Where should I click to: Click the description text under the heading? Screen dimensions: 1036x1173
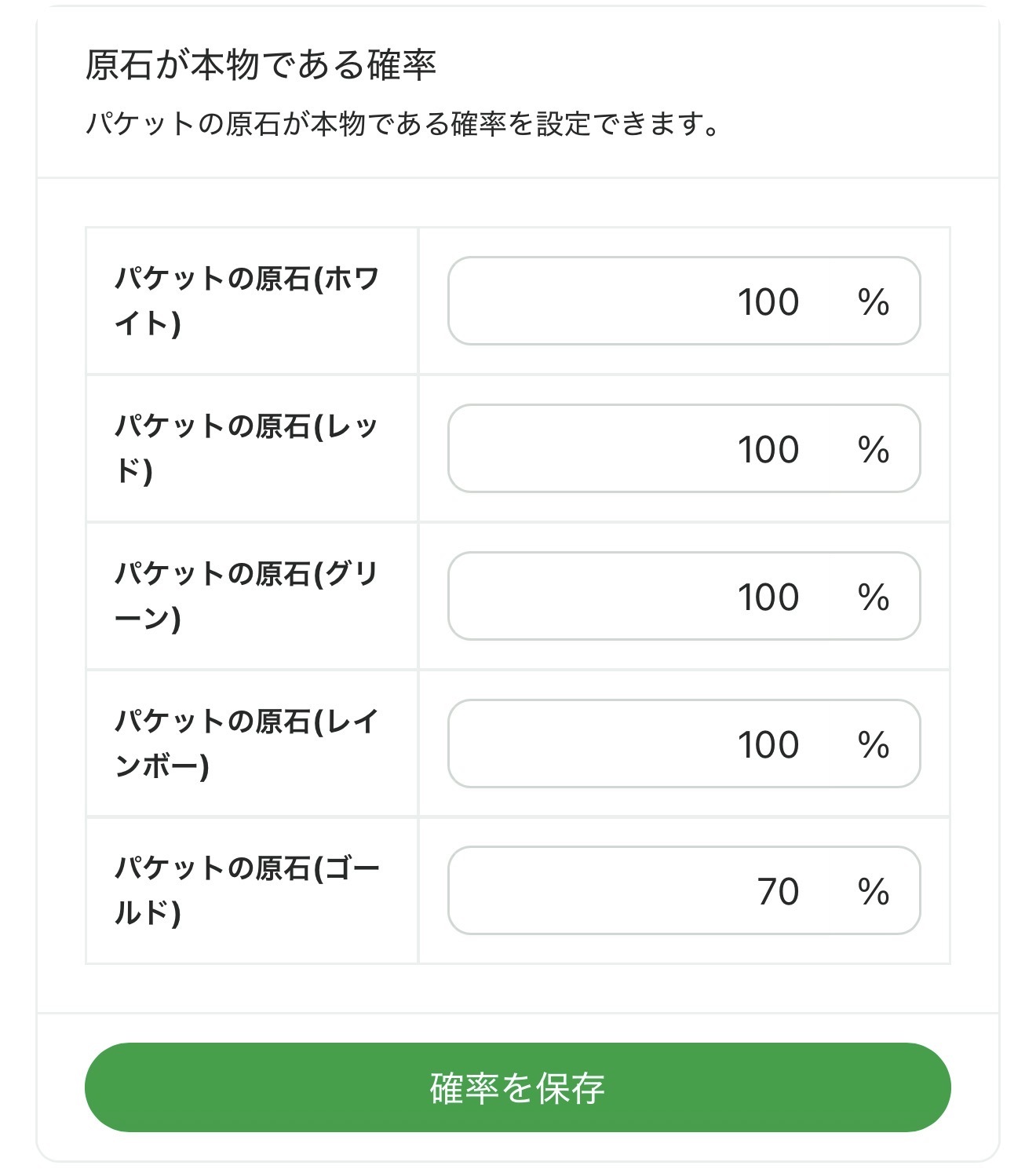point(402,124)
